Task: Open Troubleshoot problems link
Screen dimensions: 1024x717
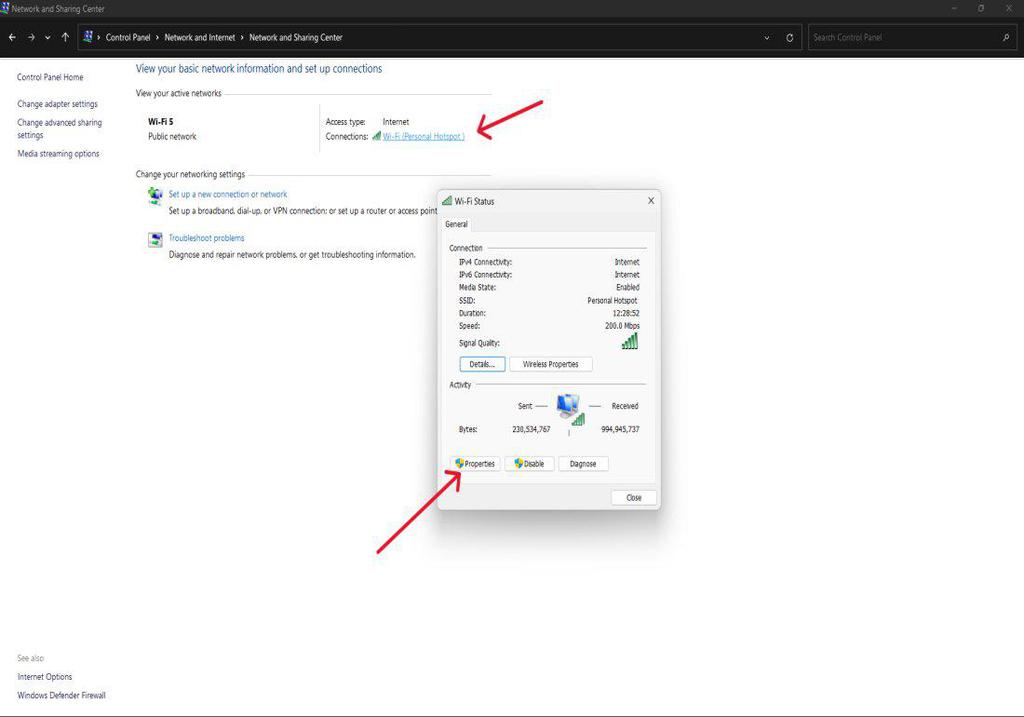Action: [206, 238]
